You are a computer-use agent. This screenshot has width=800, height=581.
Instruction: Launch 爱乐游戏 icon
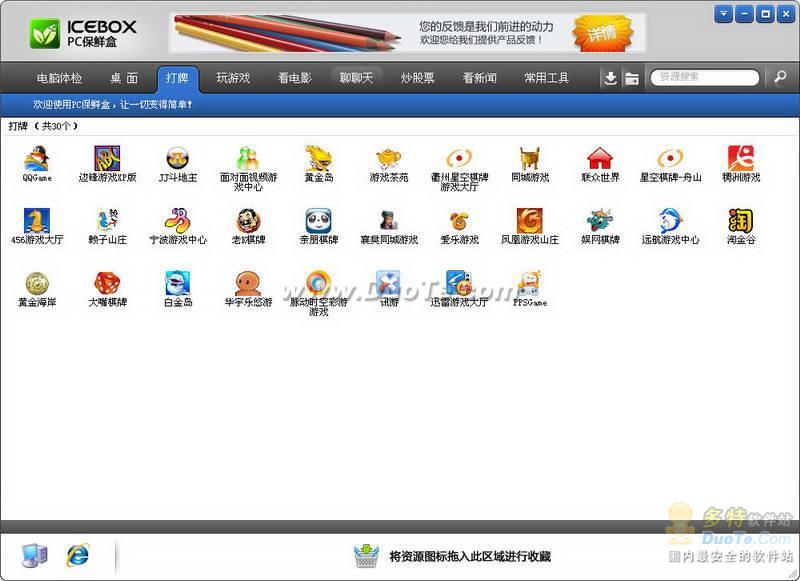(x=459, y=221)
